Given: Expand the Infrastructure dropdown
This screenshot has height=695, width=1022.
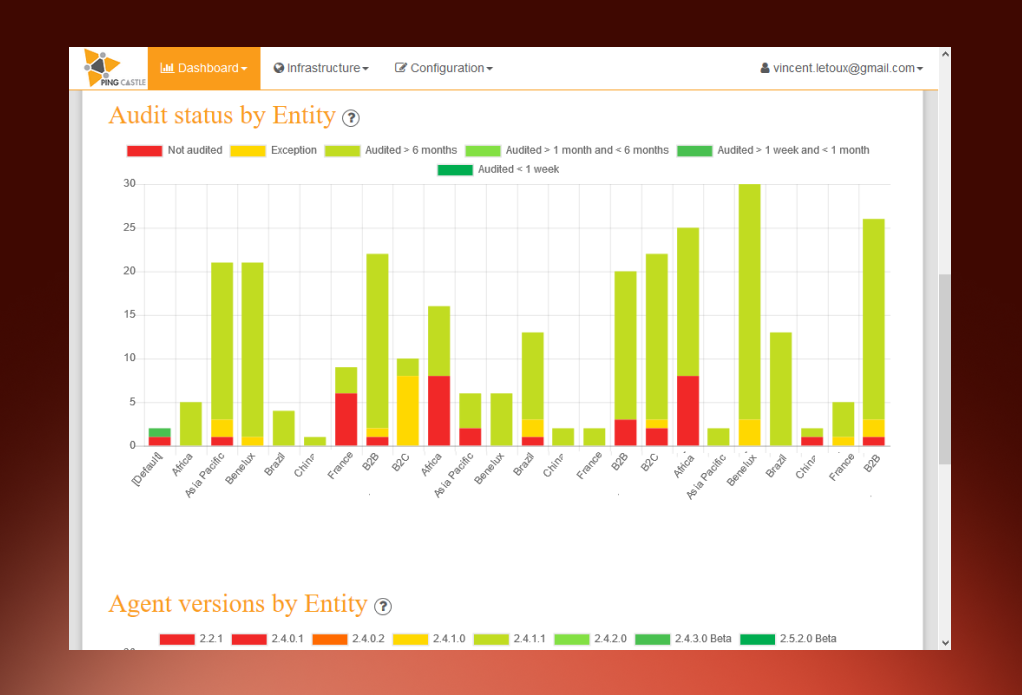Looking at the screenshot, I should [x=321, y=68].
